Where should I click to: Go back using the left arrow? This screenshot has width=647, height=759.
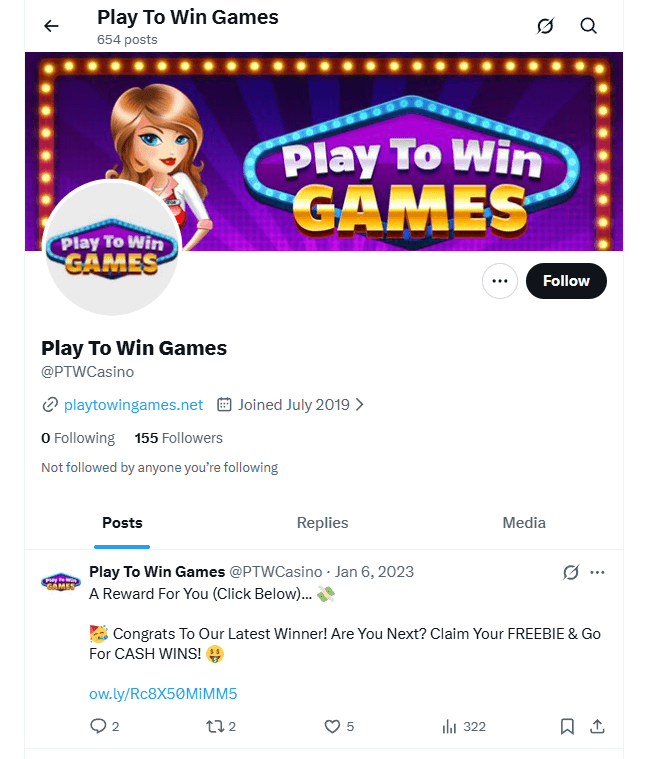click(x=51, y=26)
